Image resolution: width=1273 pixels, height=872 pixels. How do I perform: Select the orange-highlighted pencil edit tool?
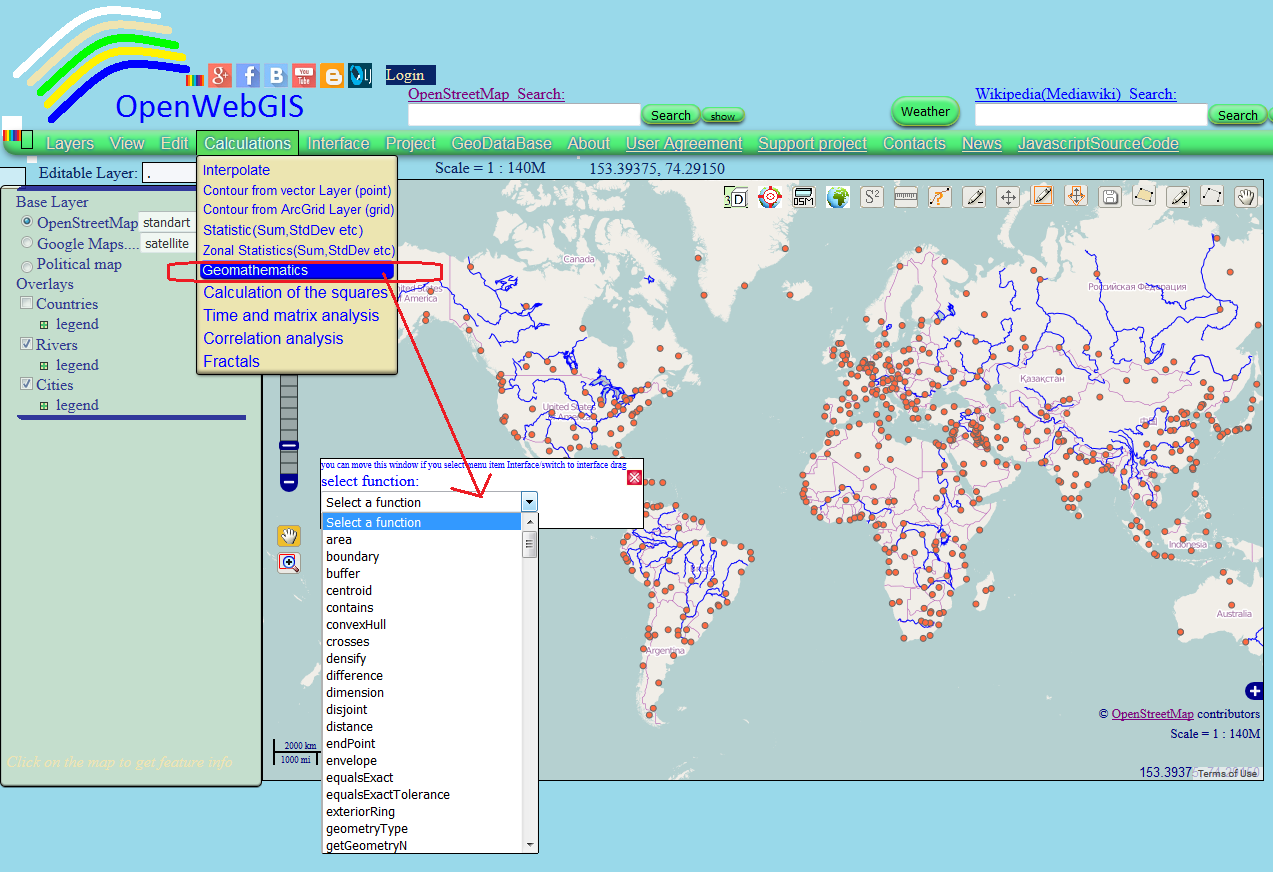(1042, 196)
